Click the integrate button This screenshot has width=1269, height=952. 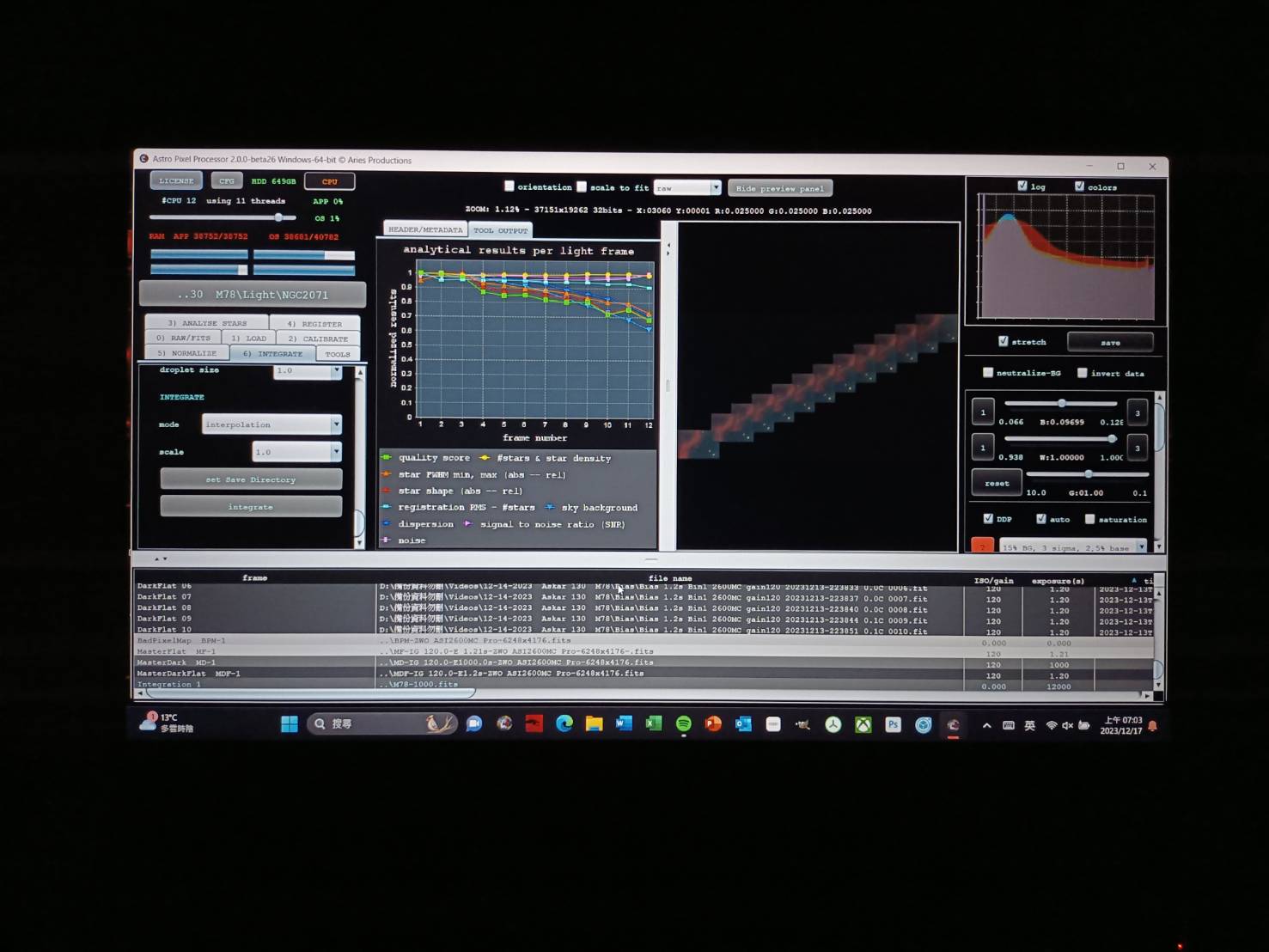pos(250,506)
